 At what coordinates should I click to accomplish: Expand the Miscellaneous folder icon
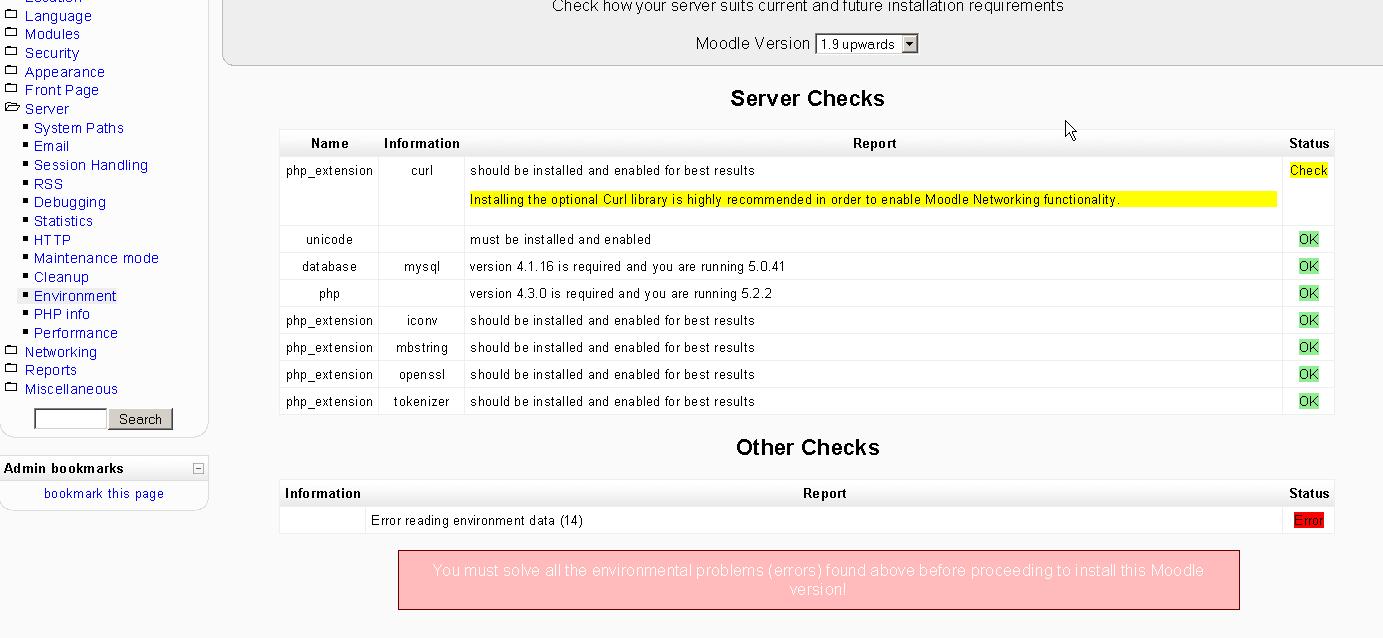pyautogui.click(x=12, y=388)
